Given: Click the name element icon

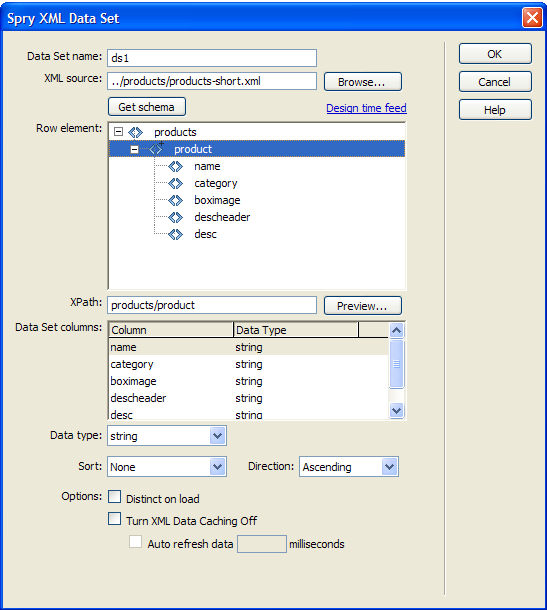Looking at the screenshot, I should tap(175, 167).
